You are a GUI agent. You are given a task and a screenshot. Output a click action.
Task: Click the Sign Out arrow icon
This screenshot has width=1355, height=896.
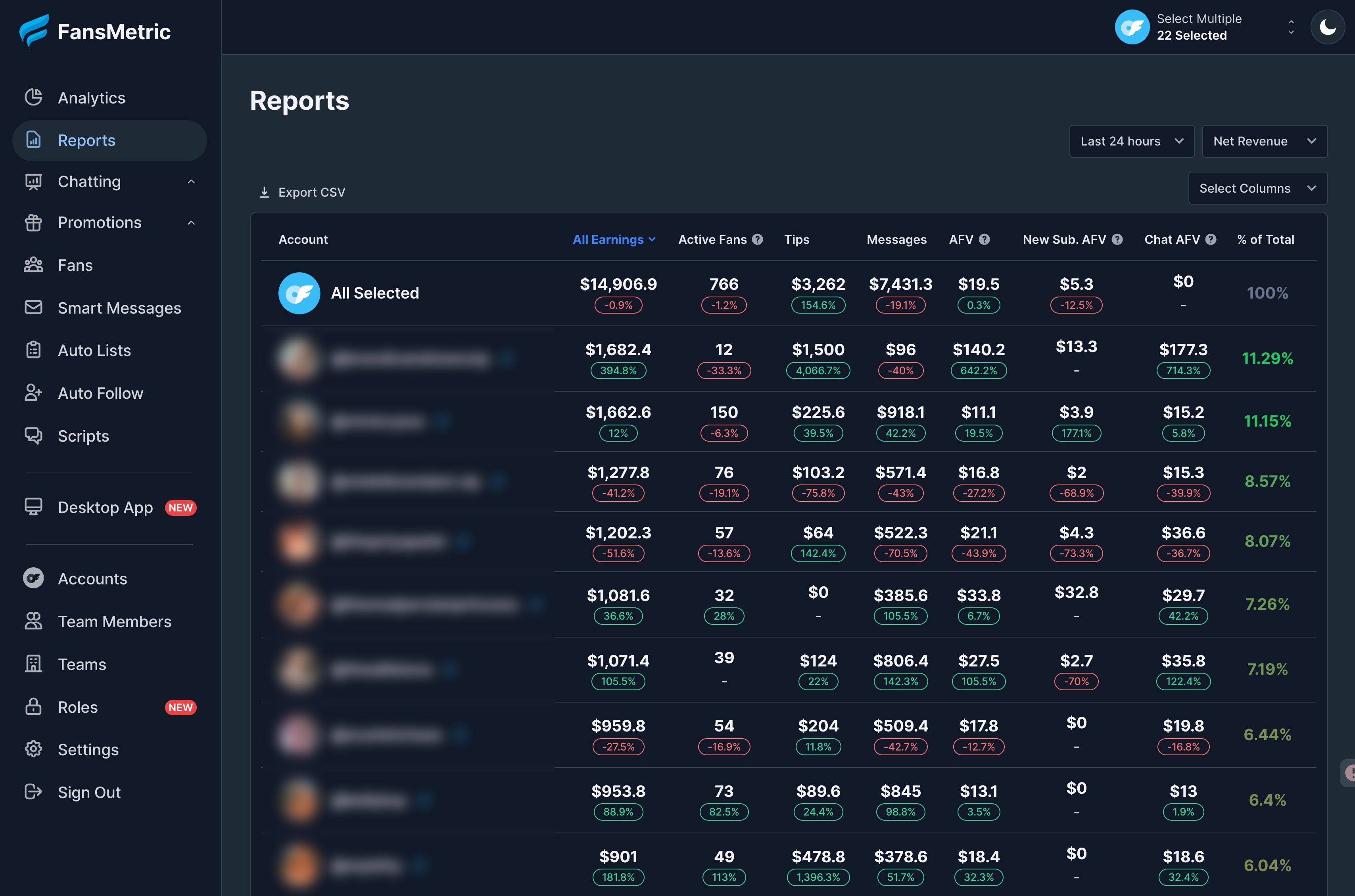pos(34,792)
